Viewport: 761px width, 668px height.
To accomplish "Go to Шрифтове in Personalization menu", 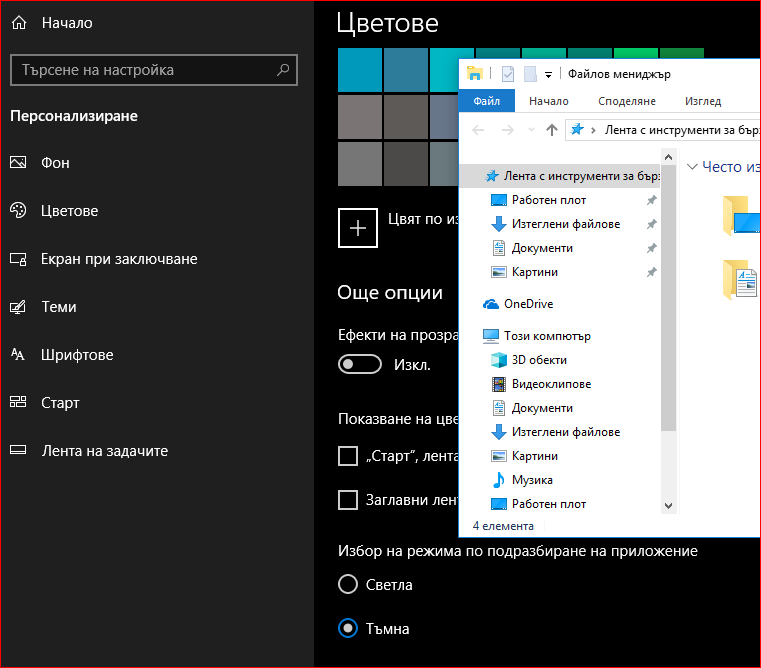I will click(77, 355).
